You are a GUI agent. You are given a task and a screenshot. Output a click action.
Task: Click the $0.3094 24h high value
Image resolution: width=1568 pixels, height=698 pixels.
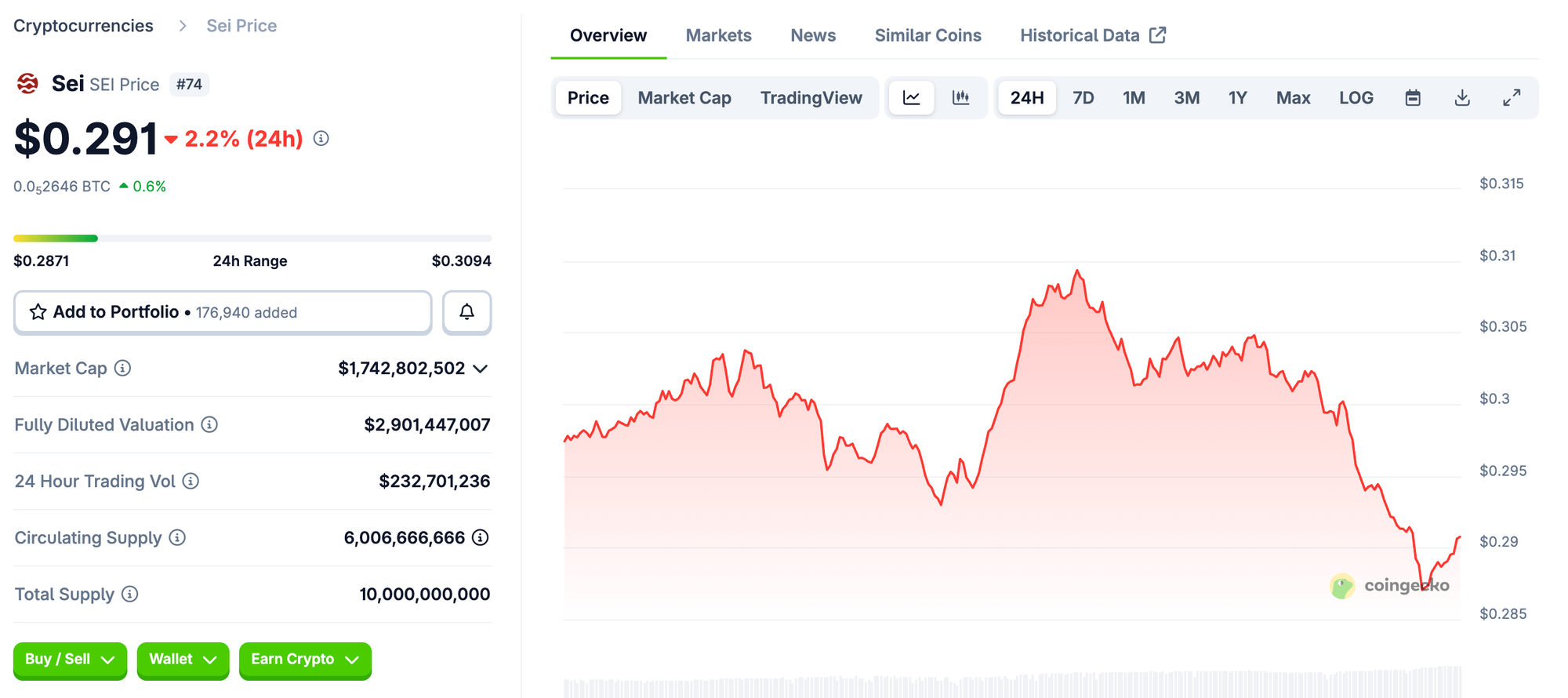click(461, 261)
